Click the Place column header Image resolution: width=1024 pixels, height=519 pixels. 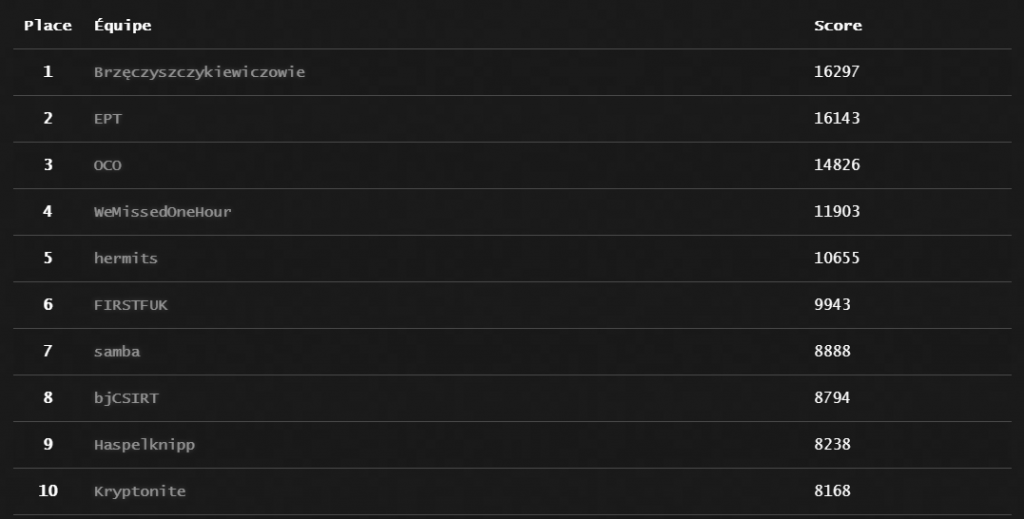coord(48,25)
